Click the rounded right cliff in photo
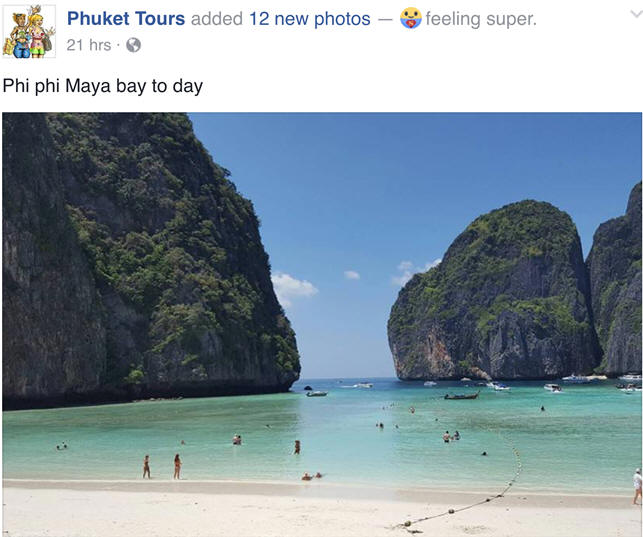 coord(494,291)
